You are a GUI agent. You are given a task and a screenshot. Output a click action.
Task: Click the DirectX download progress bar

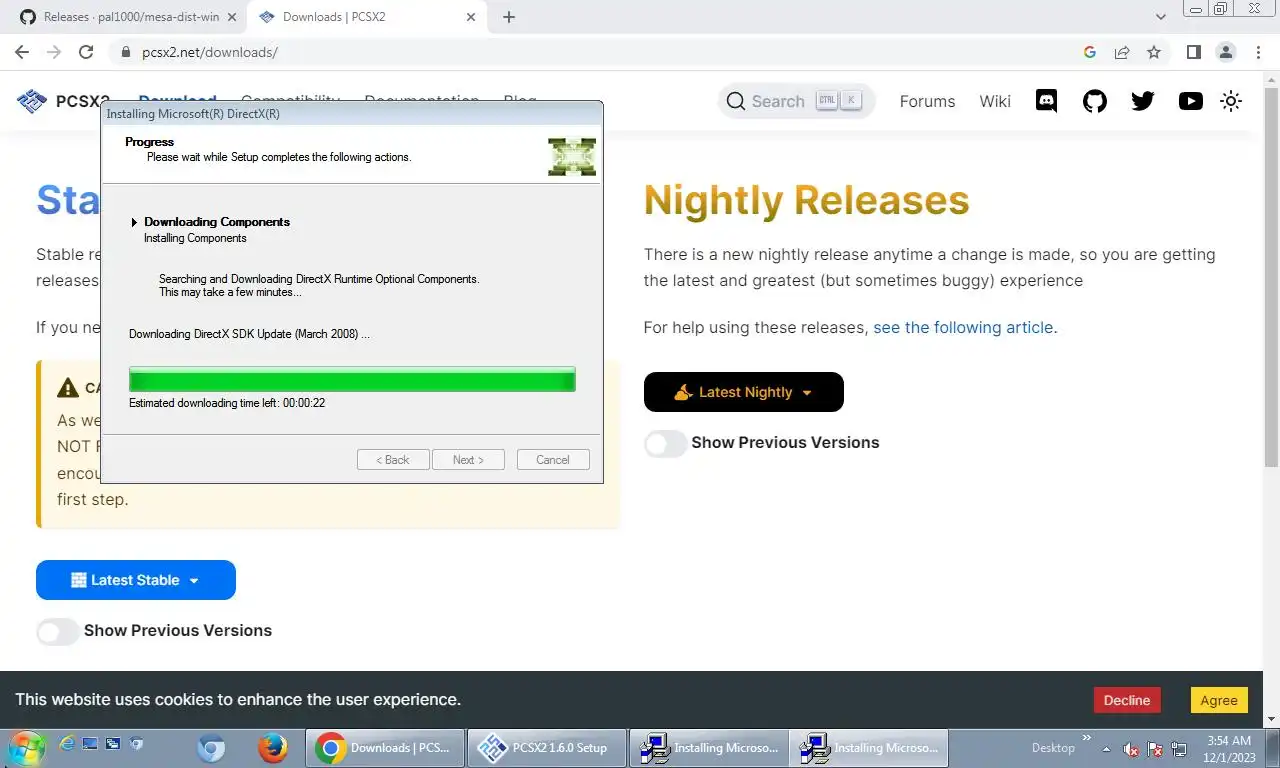[352, 379]
